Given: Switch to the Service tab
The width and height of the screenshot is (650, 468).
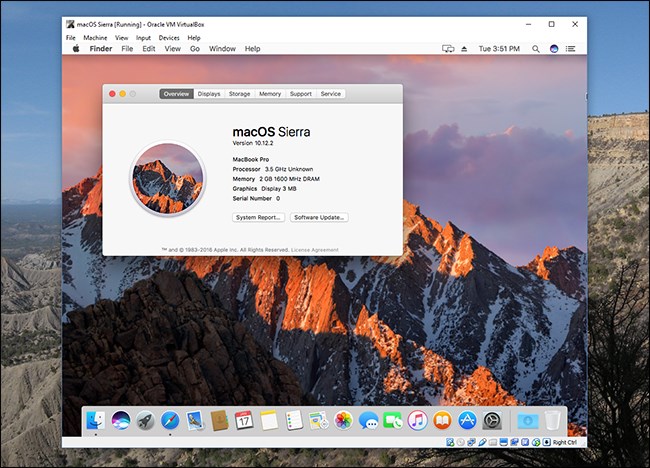Looking at the screenshot, I should (331, 94).
